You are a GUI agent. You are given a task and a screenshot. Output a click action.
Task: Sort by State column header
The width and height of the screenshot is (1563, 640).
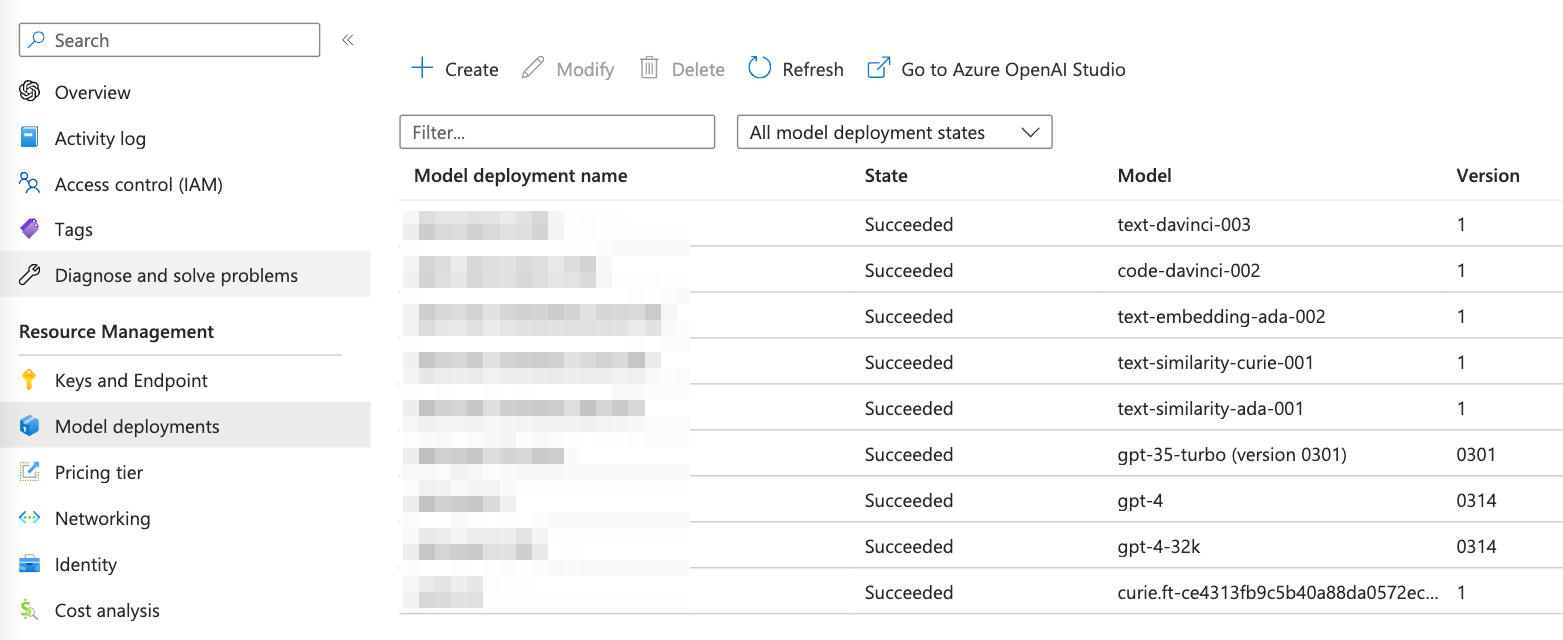[886, 175]
